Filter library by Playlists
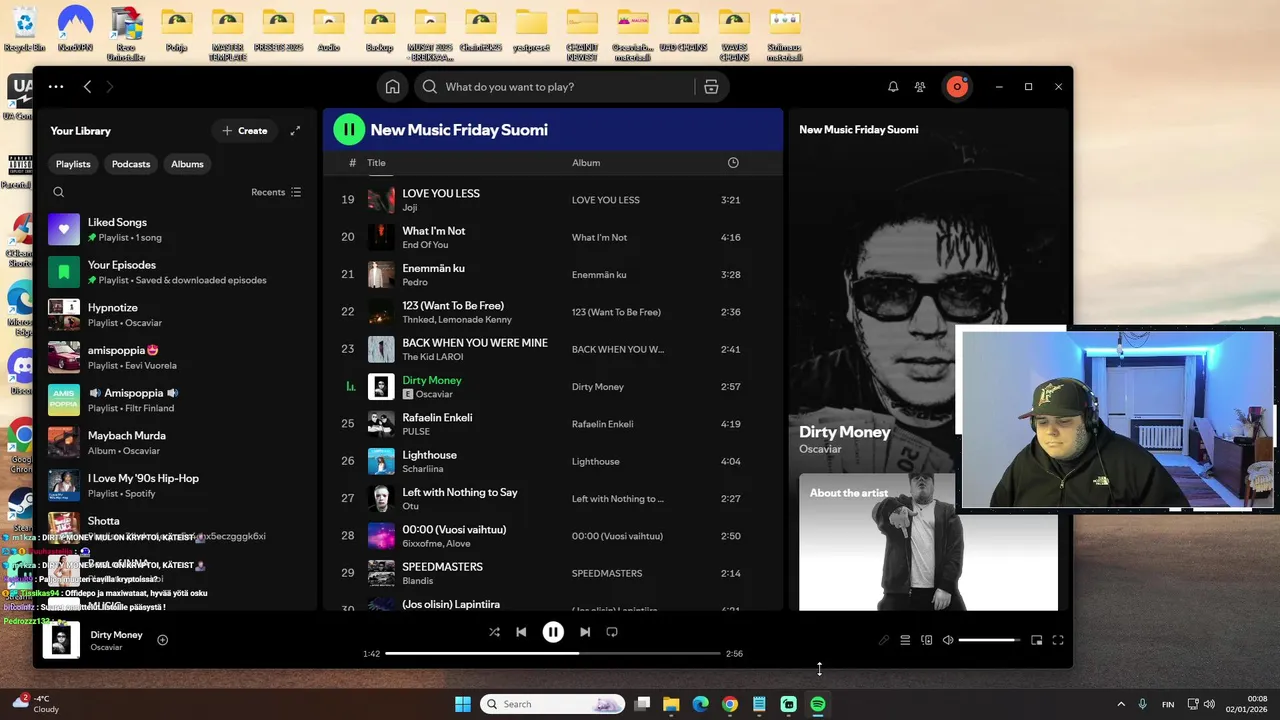The height and width of the screenshot is (720, 1280). 73,164
